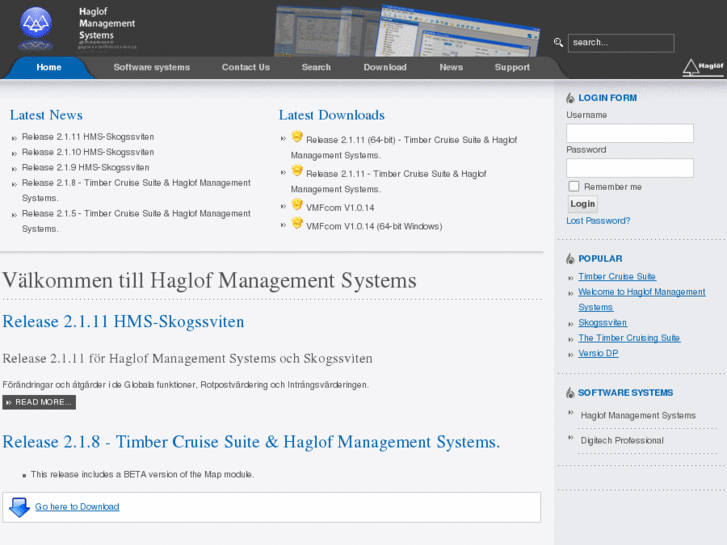Click download icon for Release 2.1.11 (64-bit)

[x=297, y=137]
